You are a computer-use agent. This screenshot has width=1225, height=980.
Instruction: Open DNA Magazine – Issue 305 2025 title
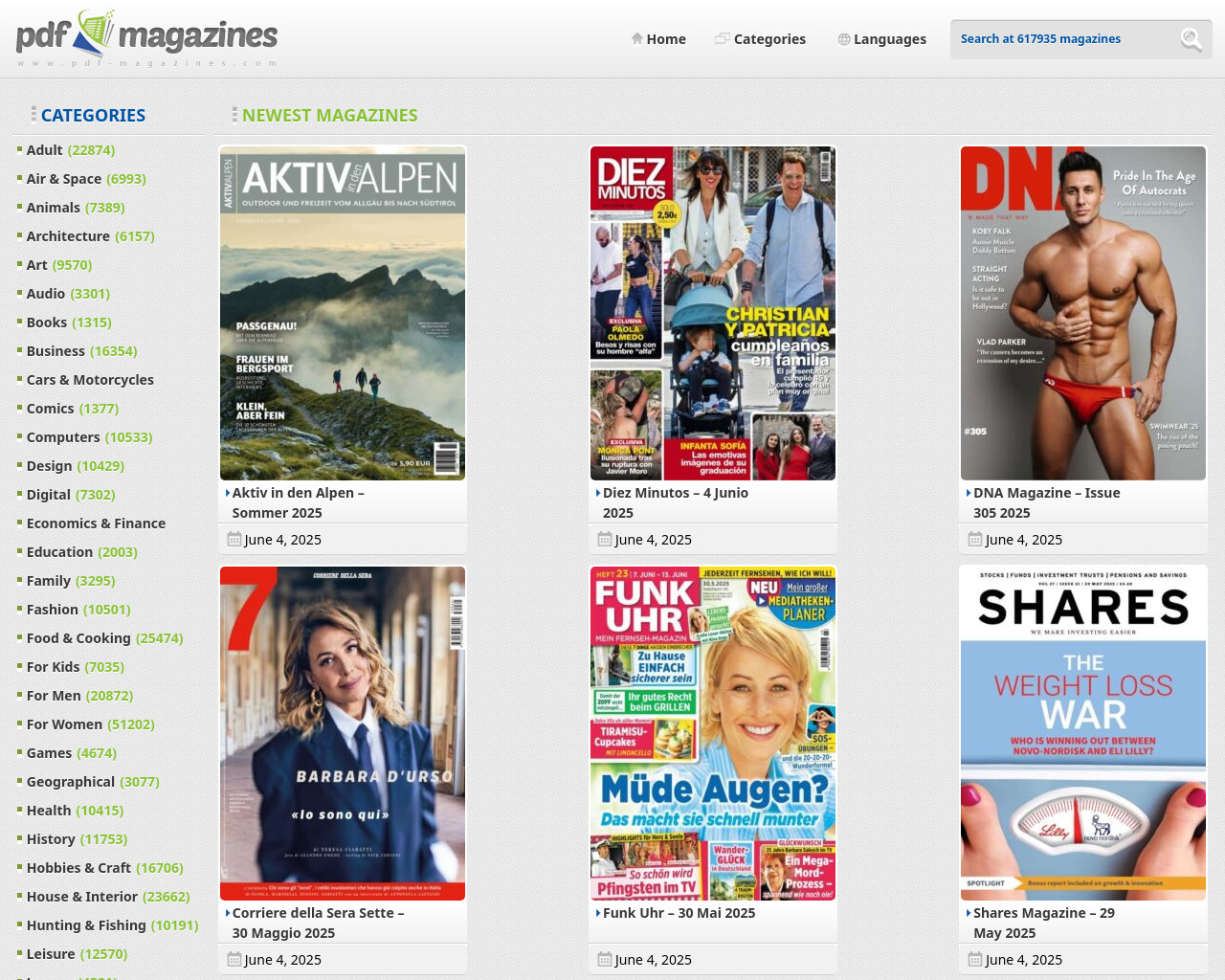pyautogui.click(x=1046, y=502)
